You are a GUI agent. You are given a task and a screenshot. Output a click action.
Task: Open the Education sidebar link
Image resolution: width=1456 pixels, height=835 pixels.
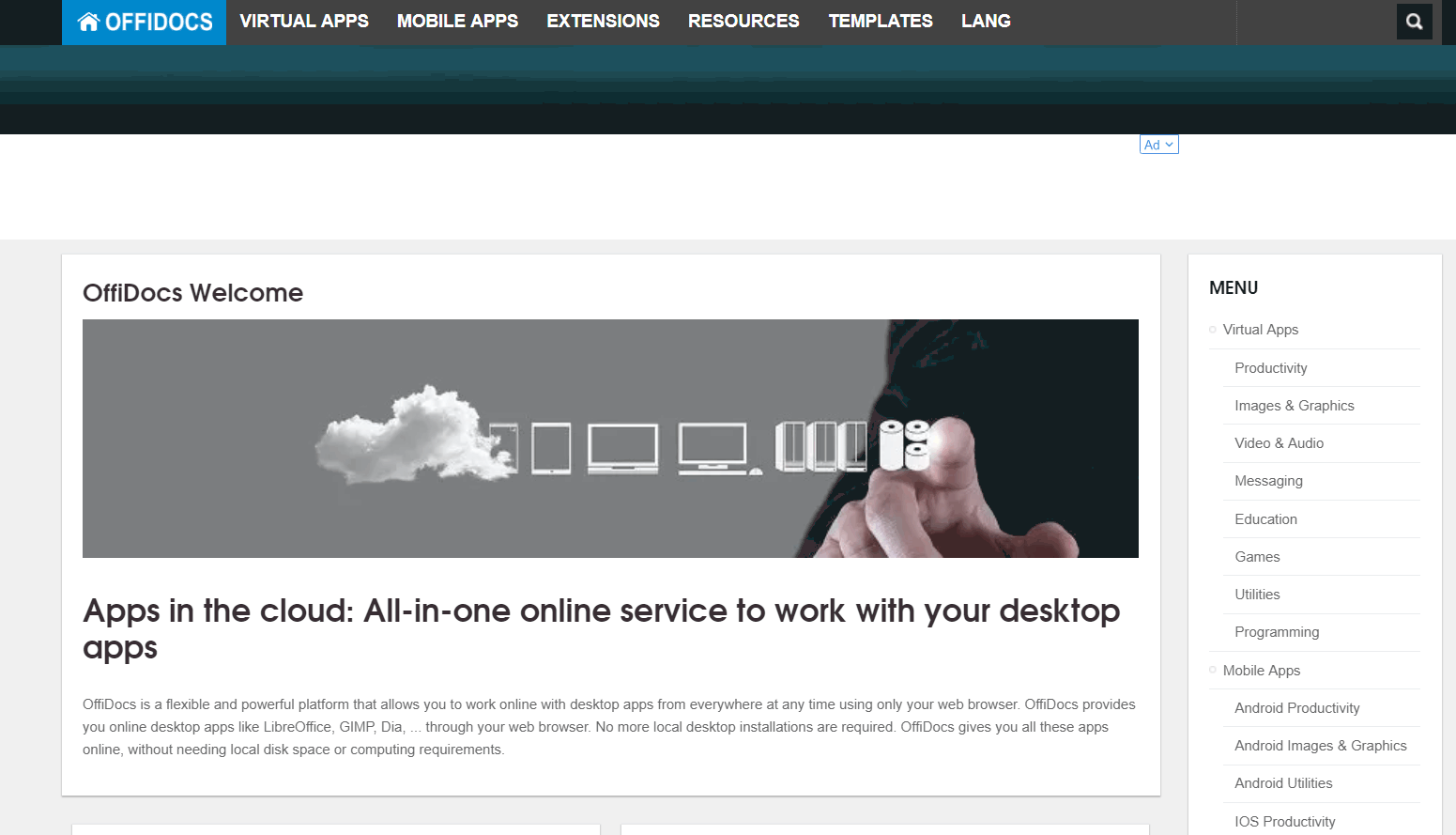[1266, 519]
